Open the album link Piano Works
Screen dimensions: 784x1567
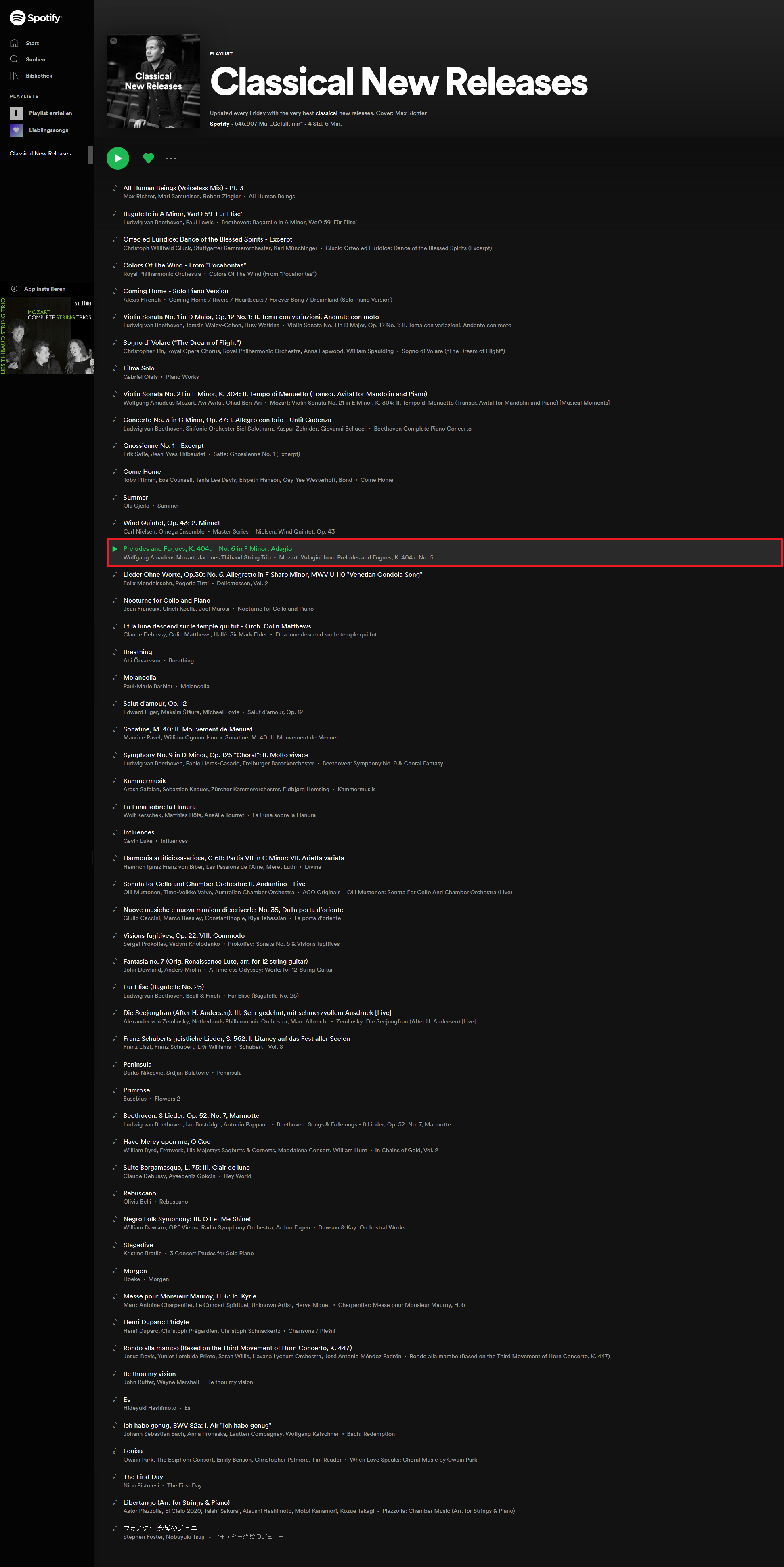(x=182, y=377)
